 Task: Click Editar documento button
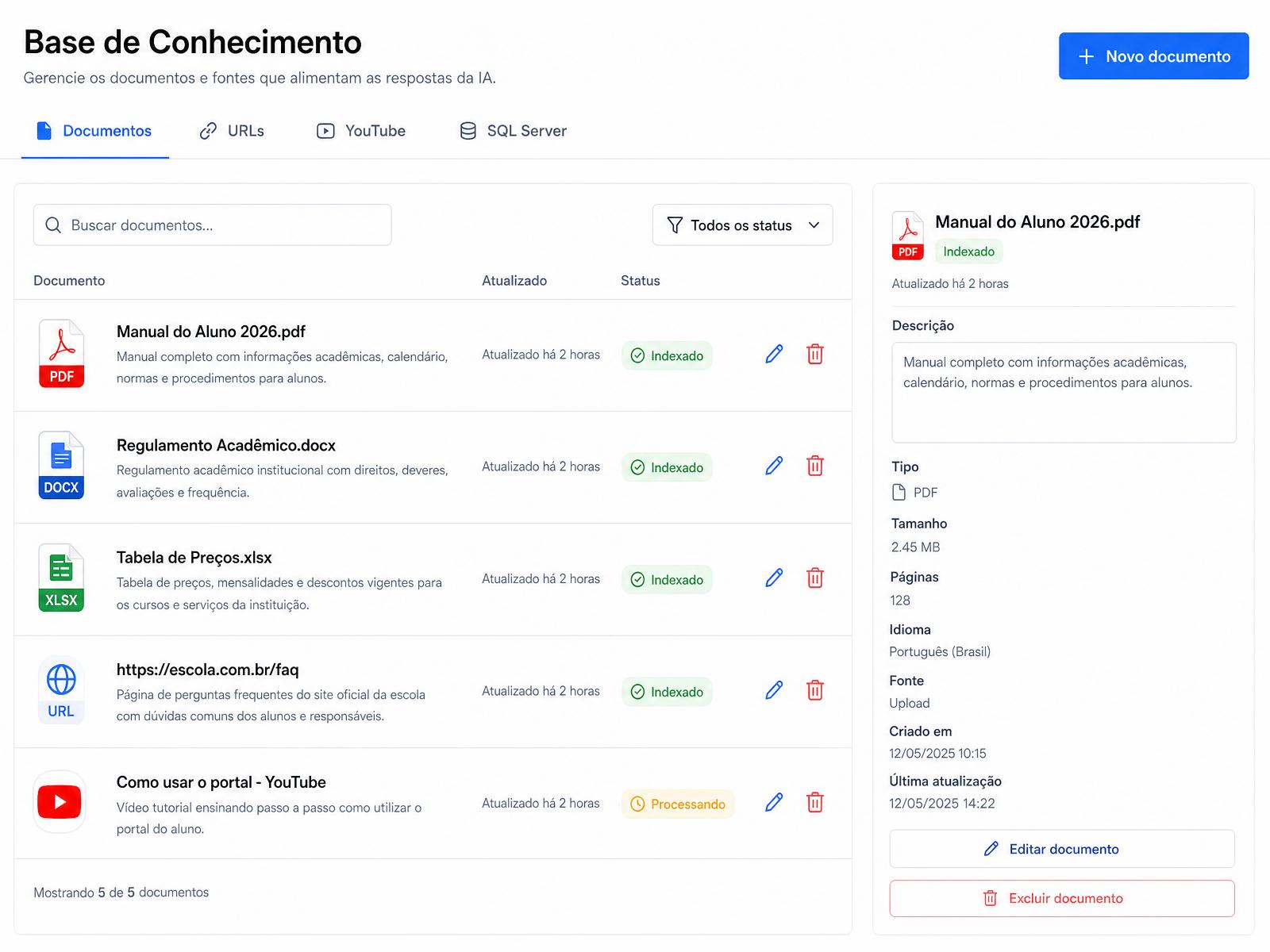(1062, 849)
